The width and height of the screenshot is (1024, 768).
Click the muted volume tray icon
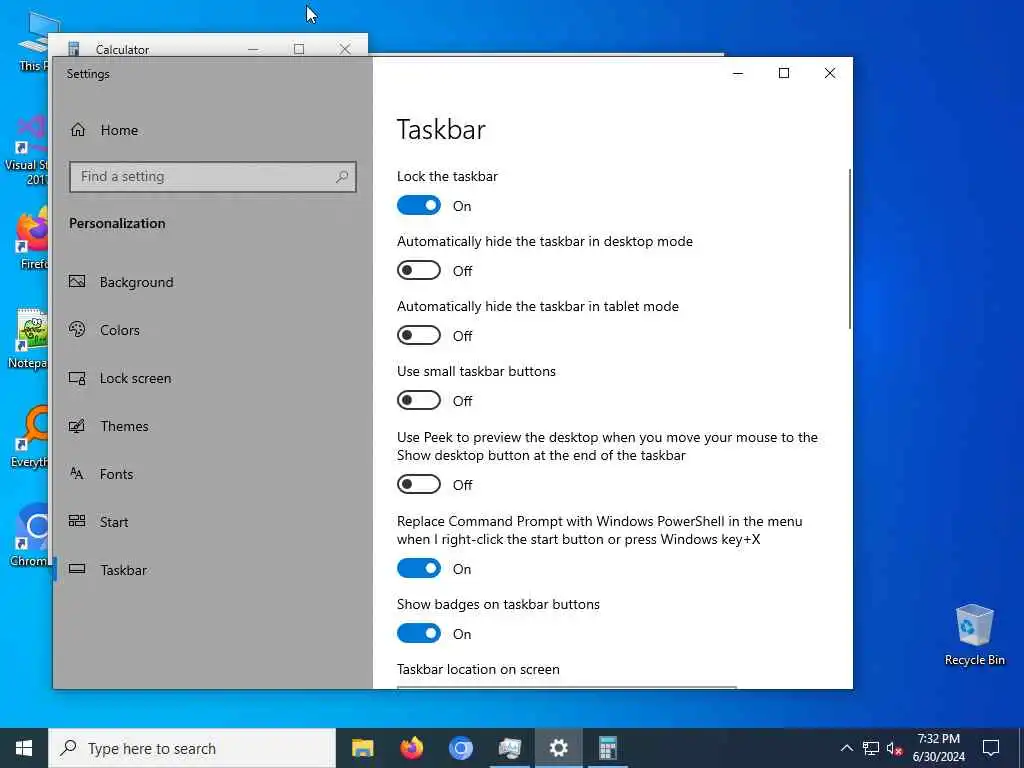[x=895, y=748]
